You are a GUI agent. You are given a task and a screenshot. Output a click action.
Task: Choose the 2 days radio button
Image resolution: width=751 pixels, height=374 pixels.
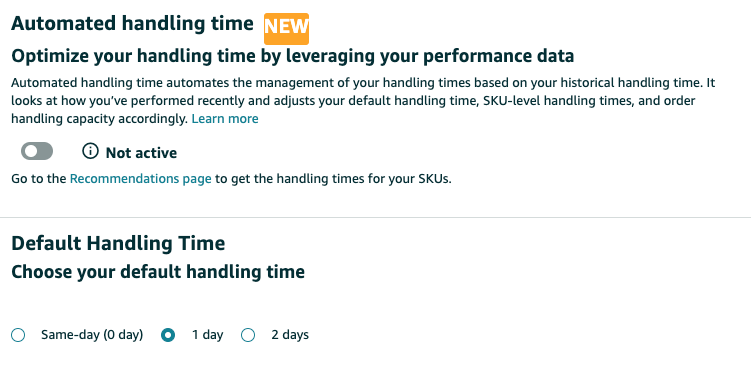click(x=248, y=335)
